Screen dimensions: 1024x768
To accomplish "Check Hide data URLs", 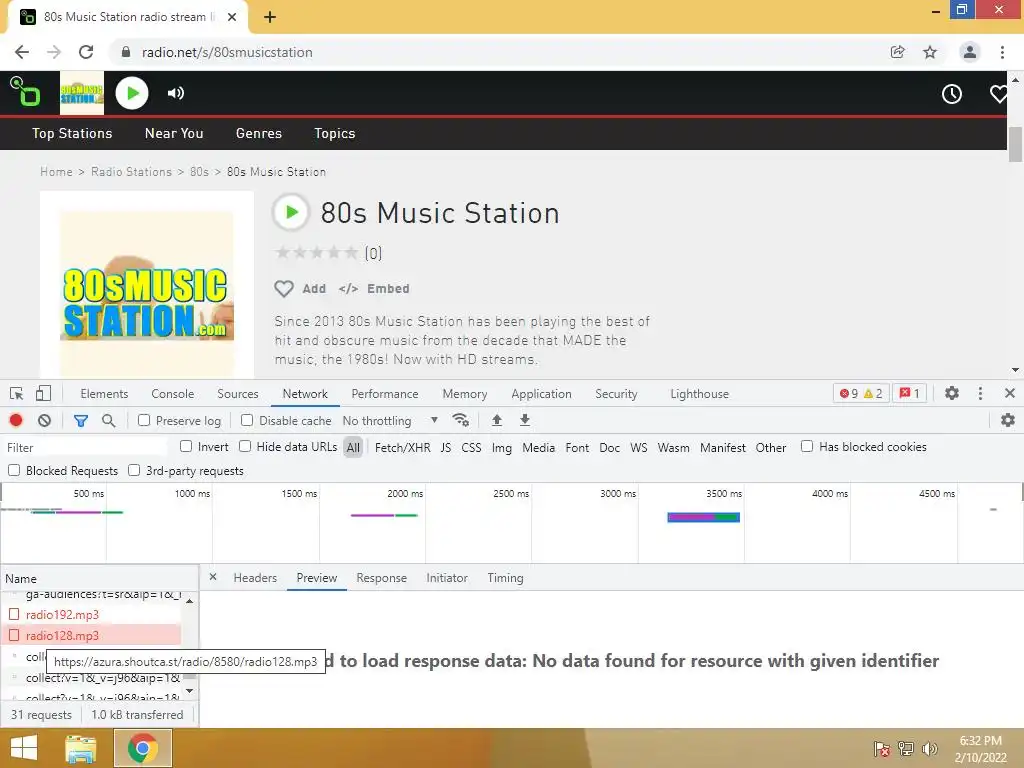I will [245, 446].
